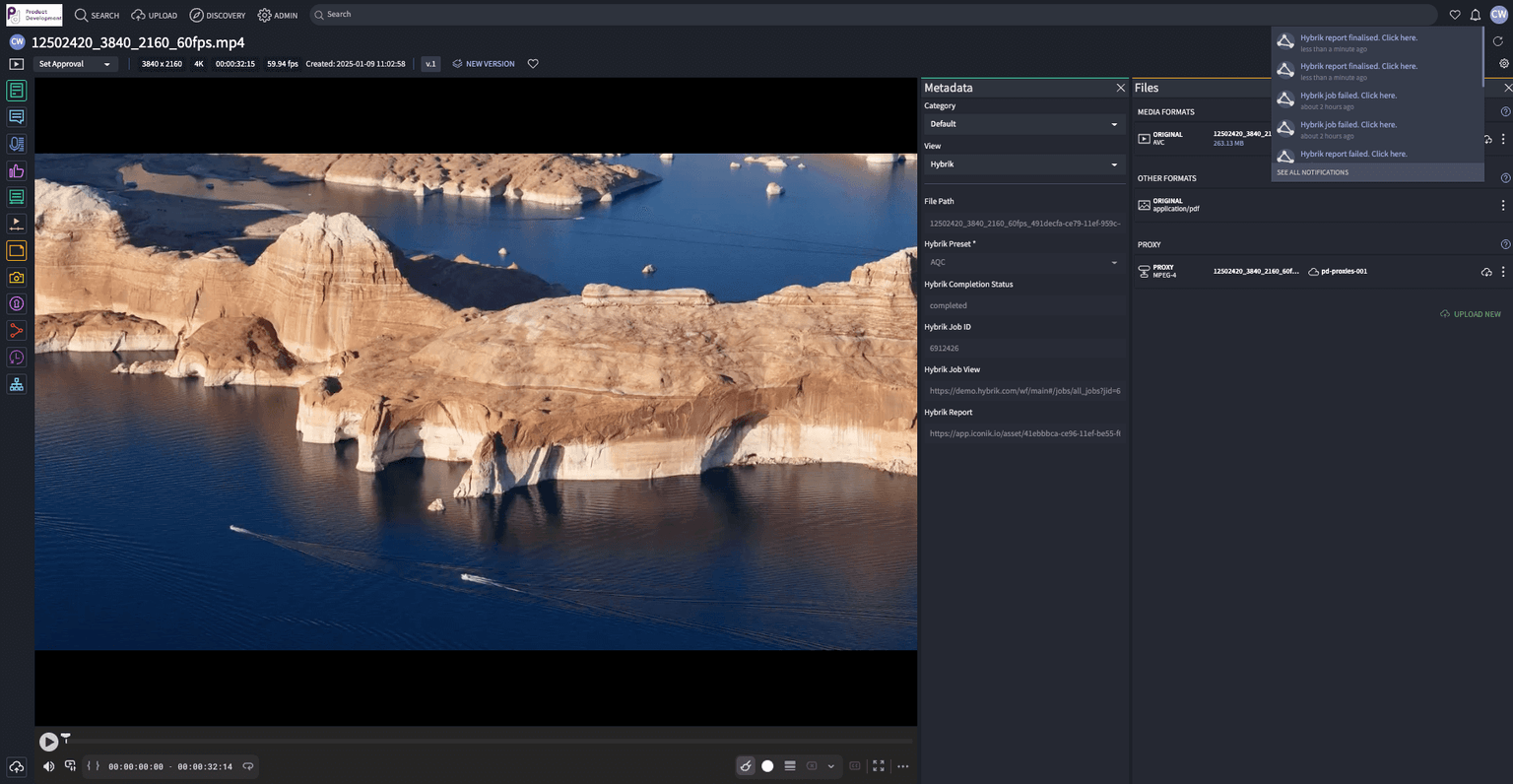This screenshot has width=1513, height=784.
Task: Open the Hybrik Preset dropdown showing AQC
Action: (x=1023, y=263)
